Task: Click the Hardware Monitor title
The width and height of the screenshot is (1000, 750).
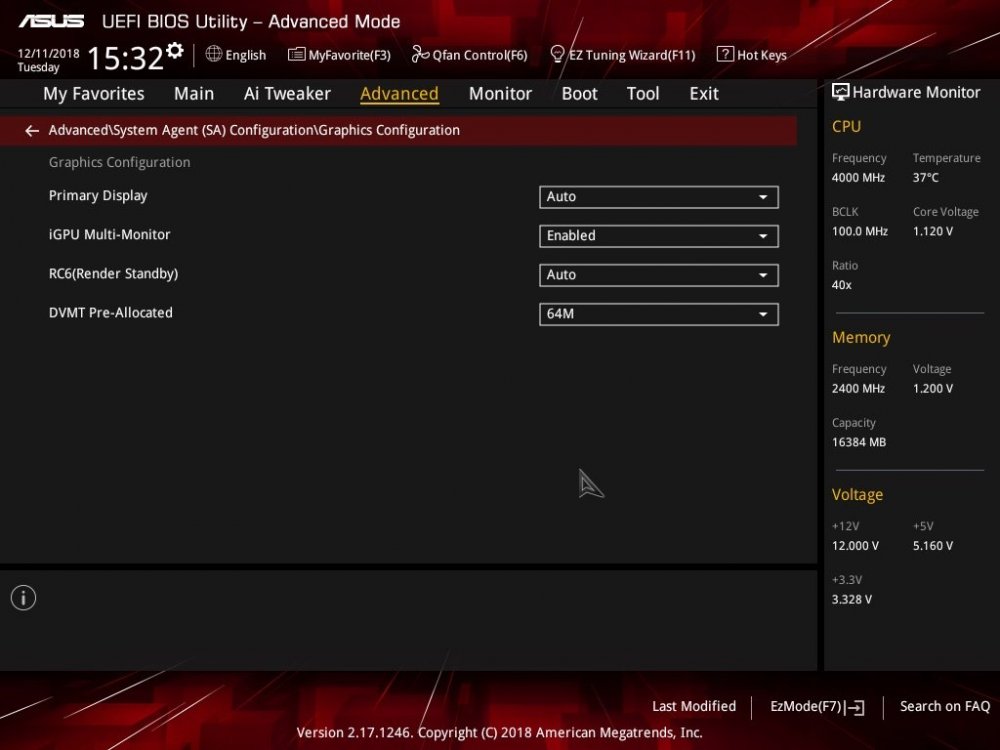Action: click(916, 92)
